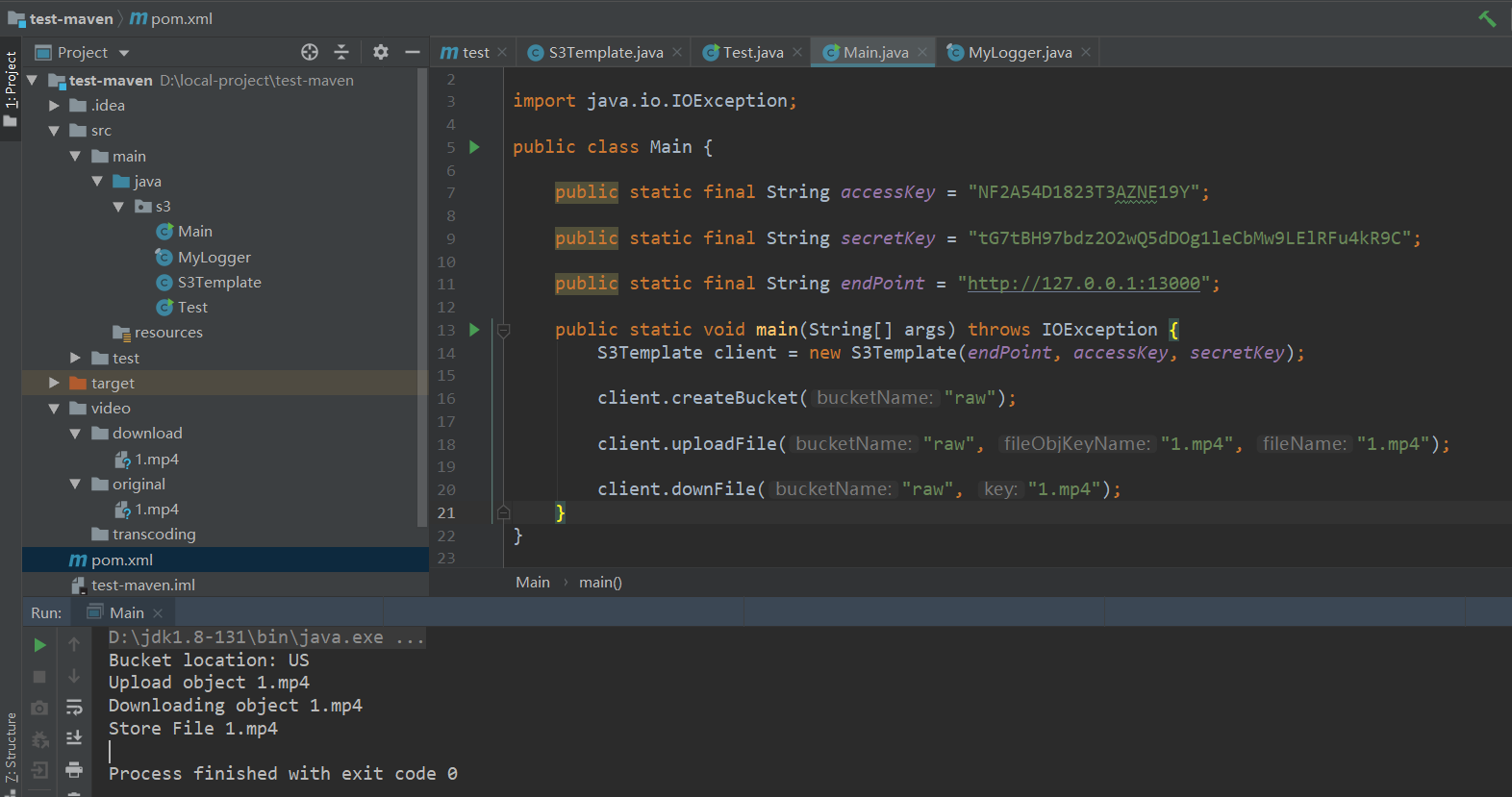This screenshot has width=1512, height=797.
Task: Click the Dump Threads camera icon
Action: click(x=39, y=709)
